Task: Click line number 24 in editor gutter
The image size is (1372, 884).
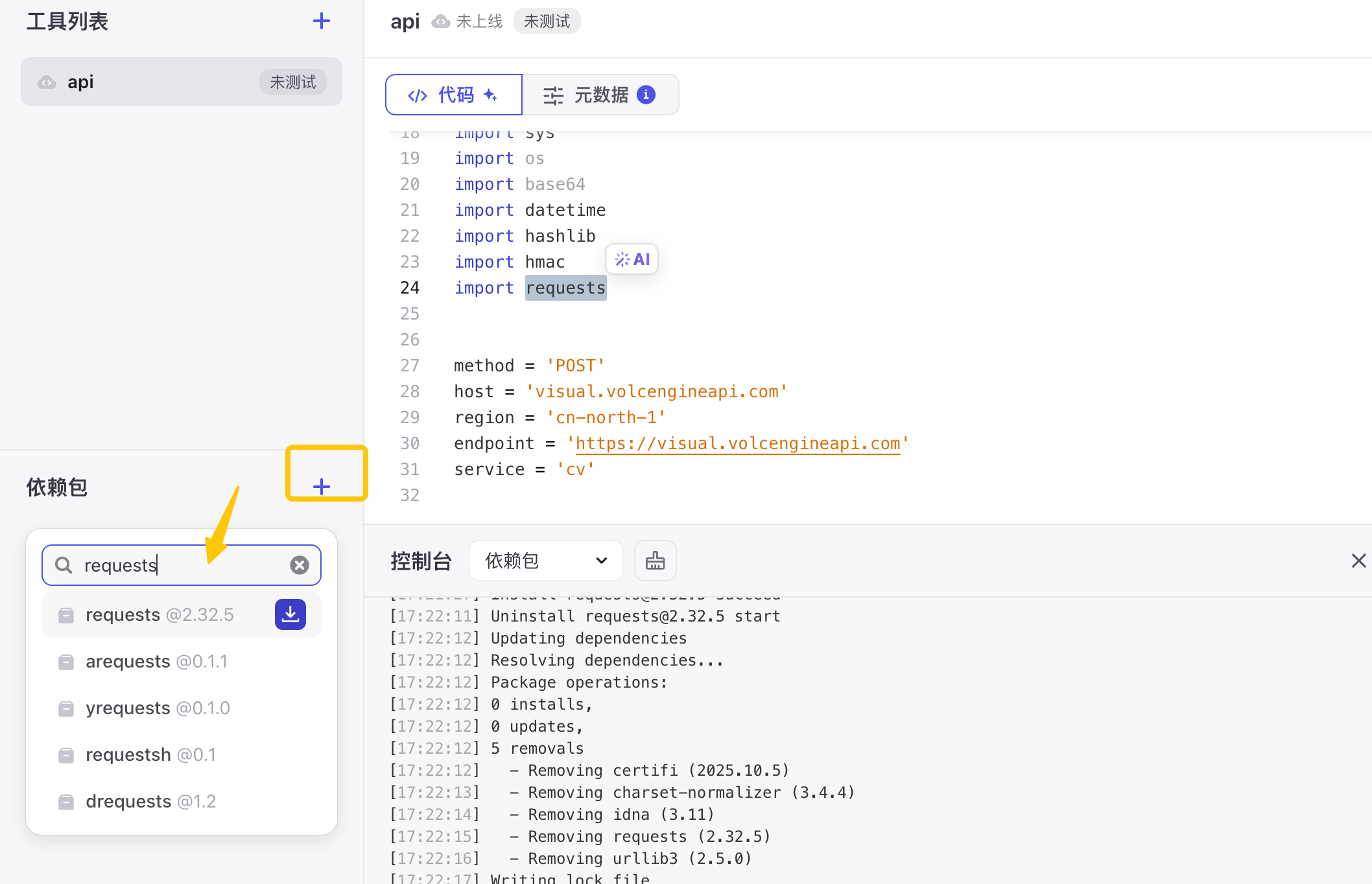Action: pyautogui.click(x=410, y=288)
